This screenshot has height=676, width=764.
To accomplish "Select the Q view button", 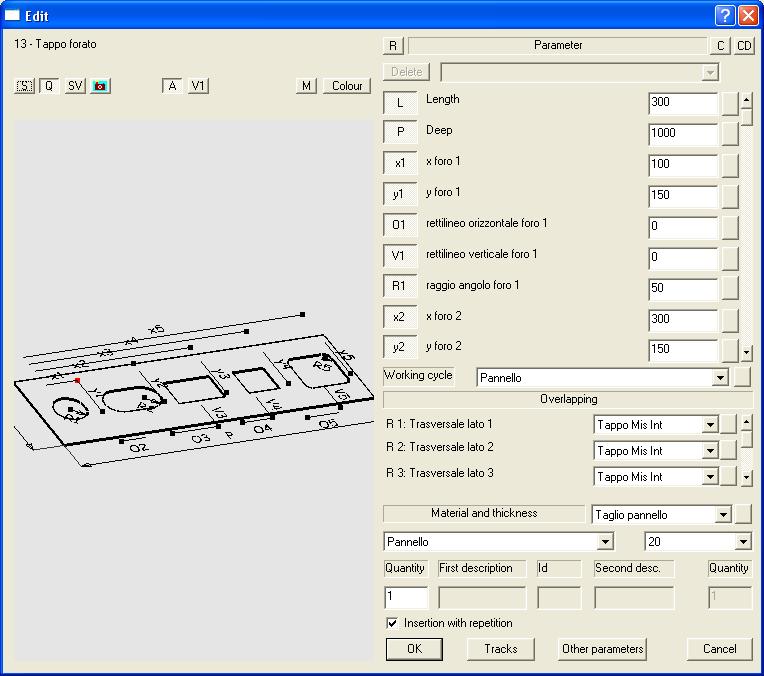I will [48, 86].
